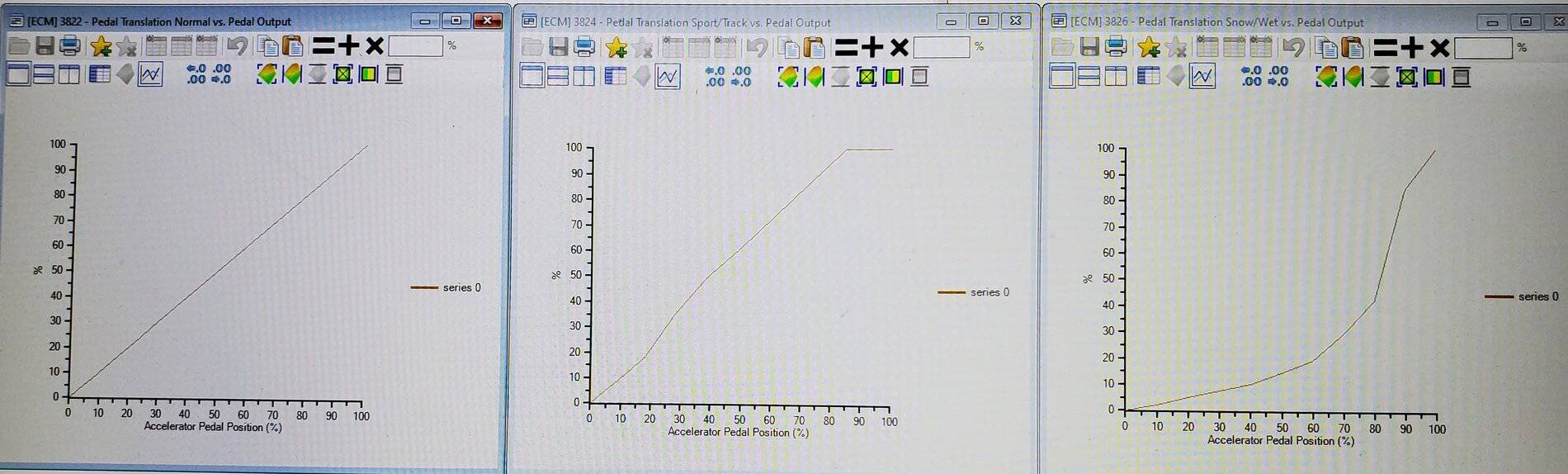Click yellow-green square icon in Normal window
Viewport: 1568px width, 474px height.
click(x=368, y=75)
